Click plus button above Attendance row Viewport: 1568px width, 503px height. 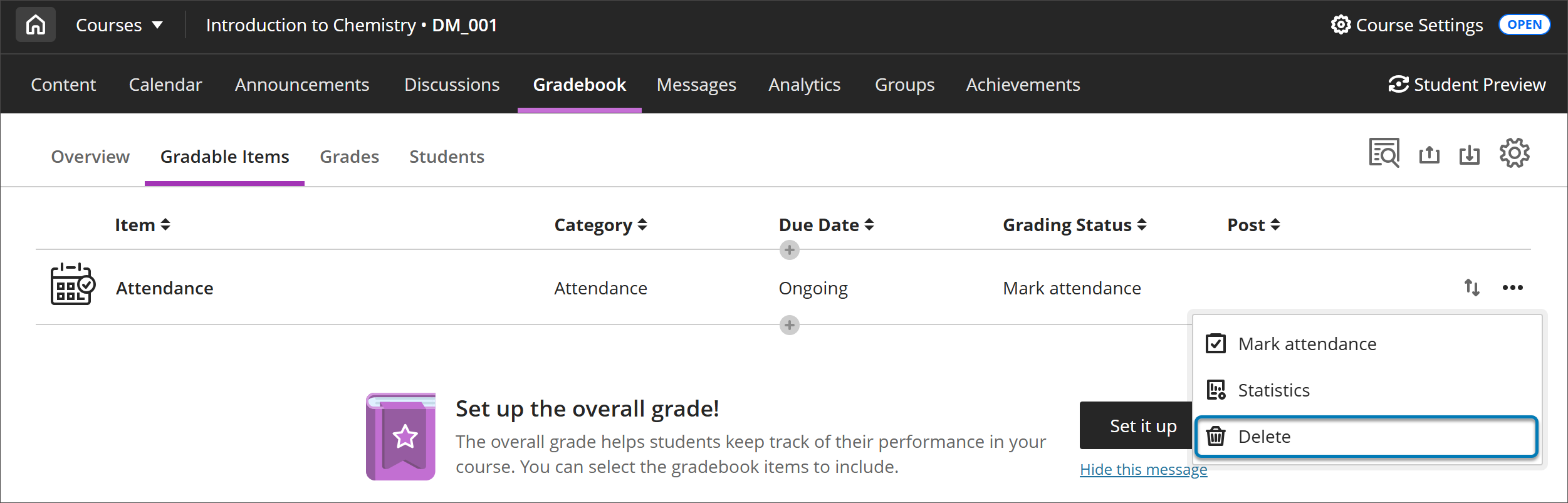pos(789,250)
